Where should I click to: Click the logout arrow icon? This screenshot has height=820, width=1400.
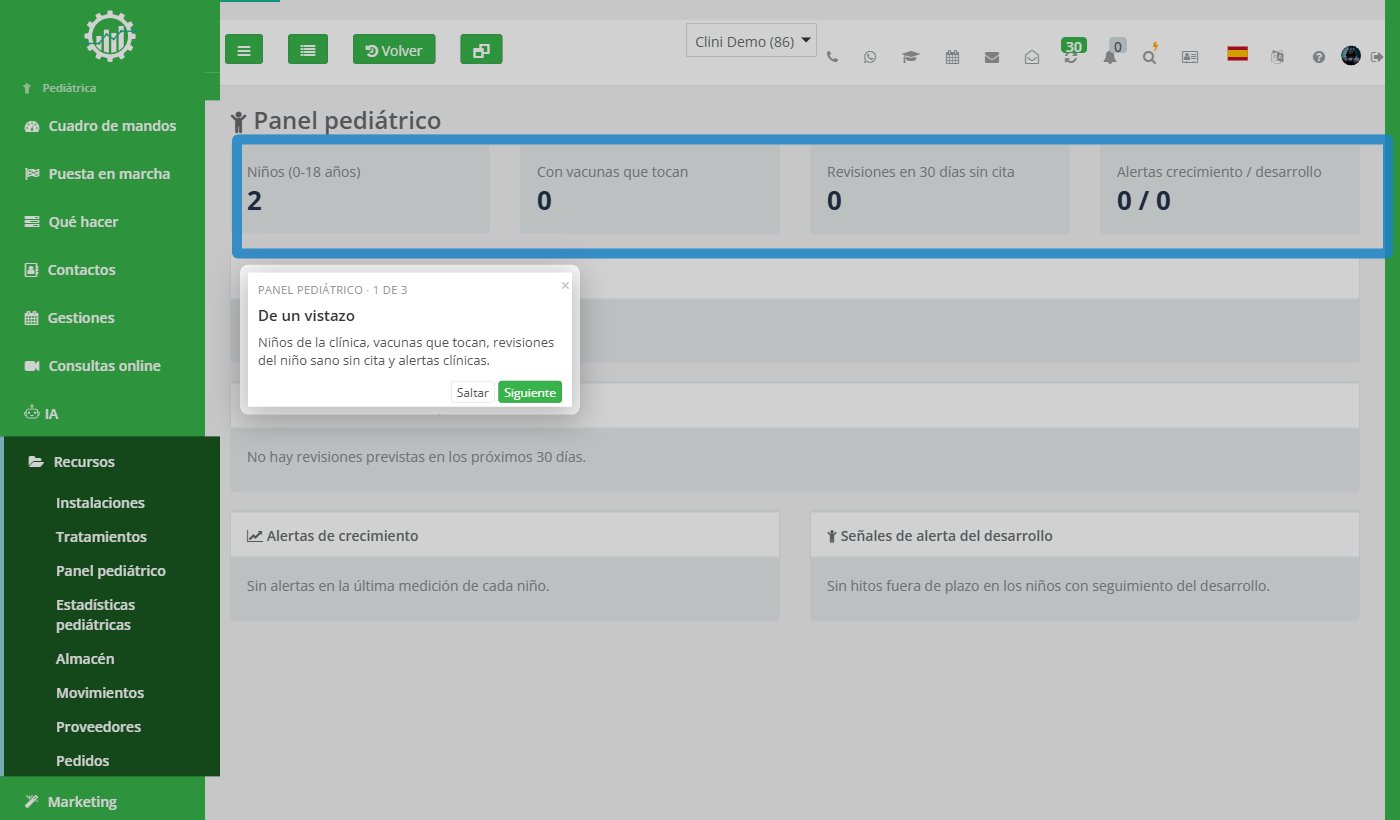(x=1376, y=57)
